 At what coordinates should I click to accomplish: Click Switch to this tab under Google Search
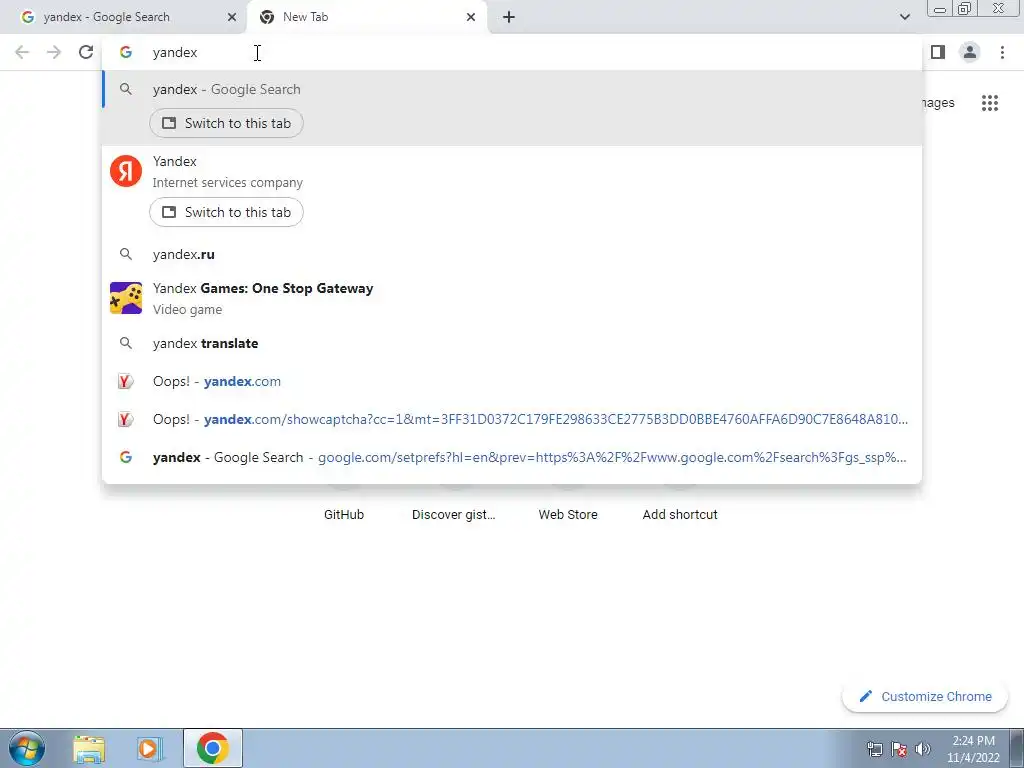click(227, 123)
